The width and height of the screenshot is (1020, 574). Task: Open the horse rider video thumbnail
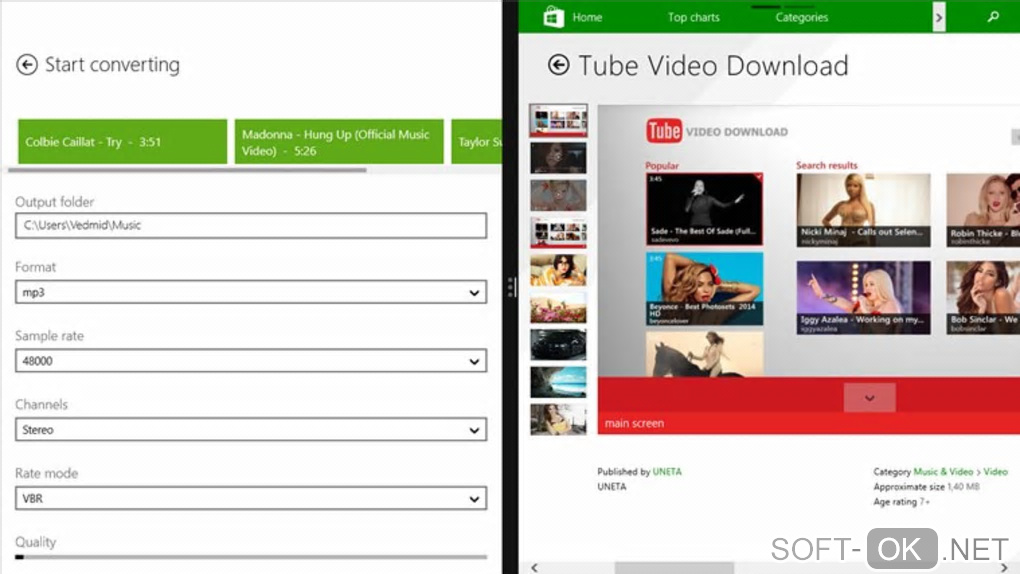click(704, 355)
